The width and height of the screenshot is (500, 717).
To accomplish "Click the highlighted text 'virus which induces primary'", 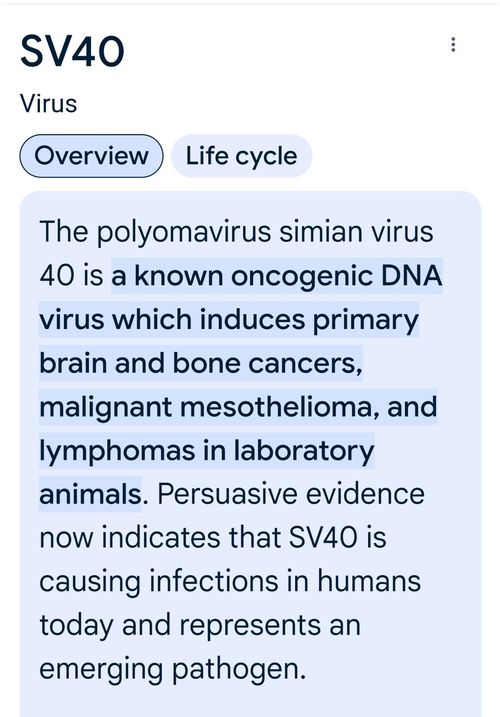I will coord(229,320).
